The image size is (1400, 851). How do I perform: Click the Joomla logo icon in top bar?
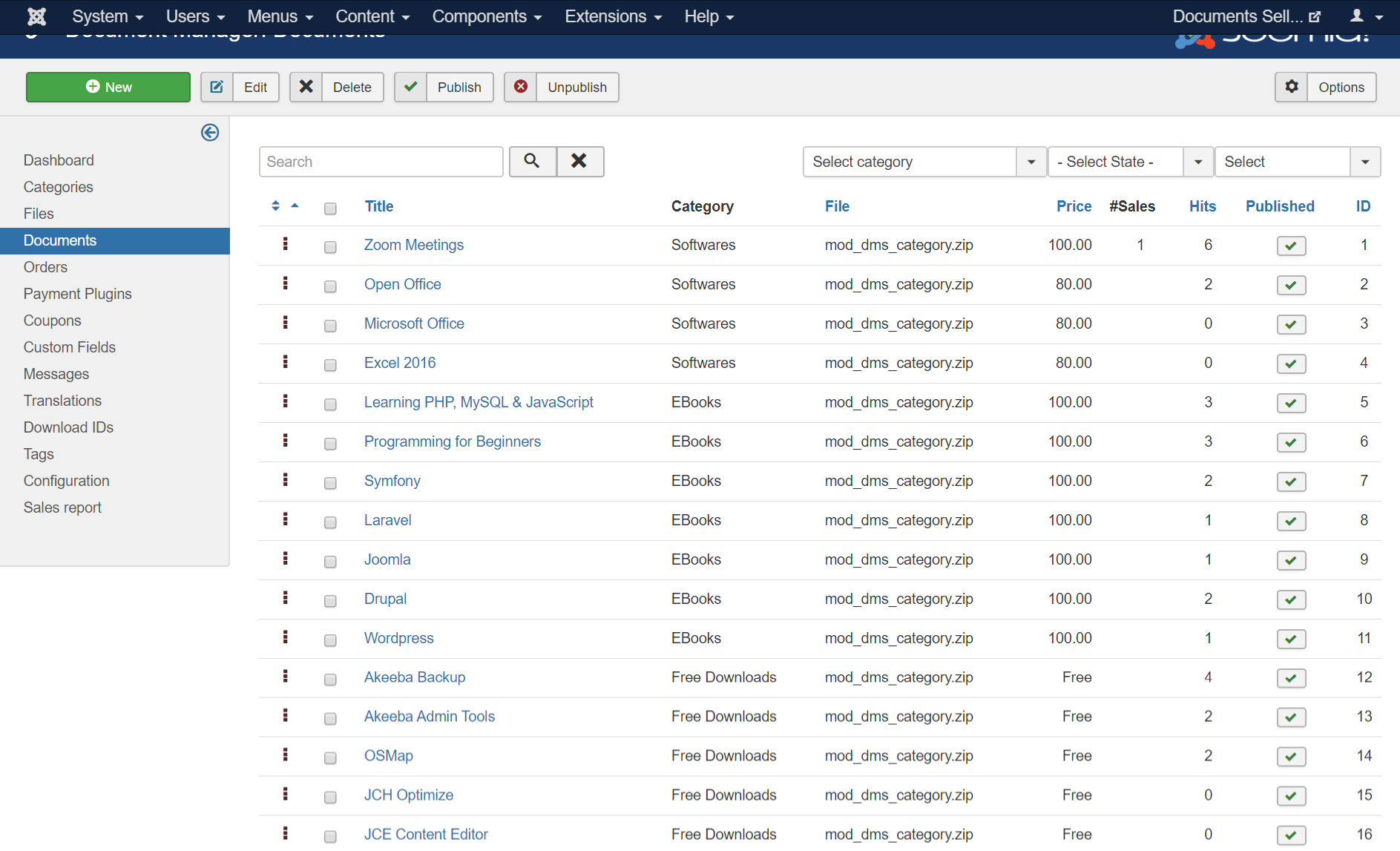coord(36,16)
